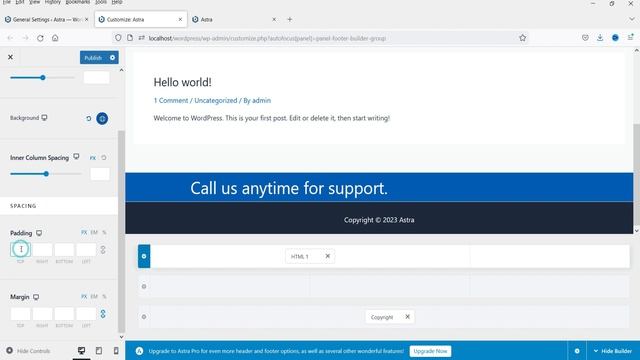
Task: Collapse builder with Hide Builder
Action: point(613,351)
